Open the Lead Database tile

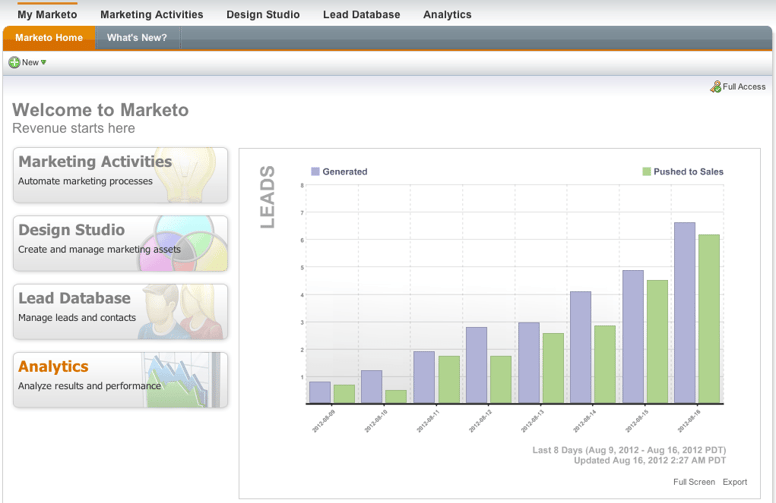(x=120, y=311)
